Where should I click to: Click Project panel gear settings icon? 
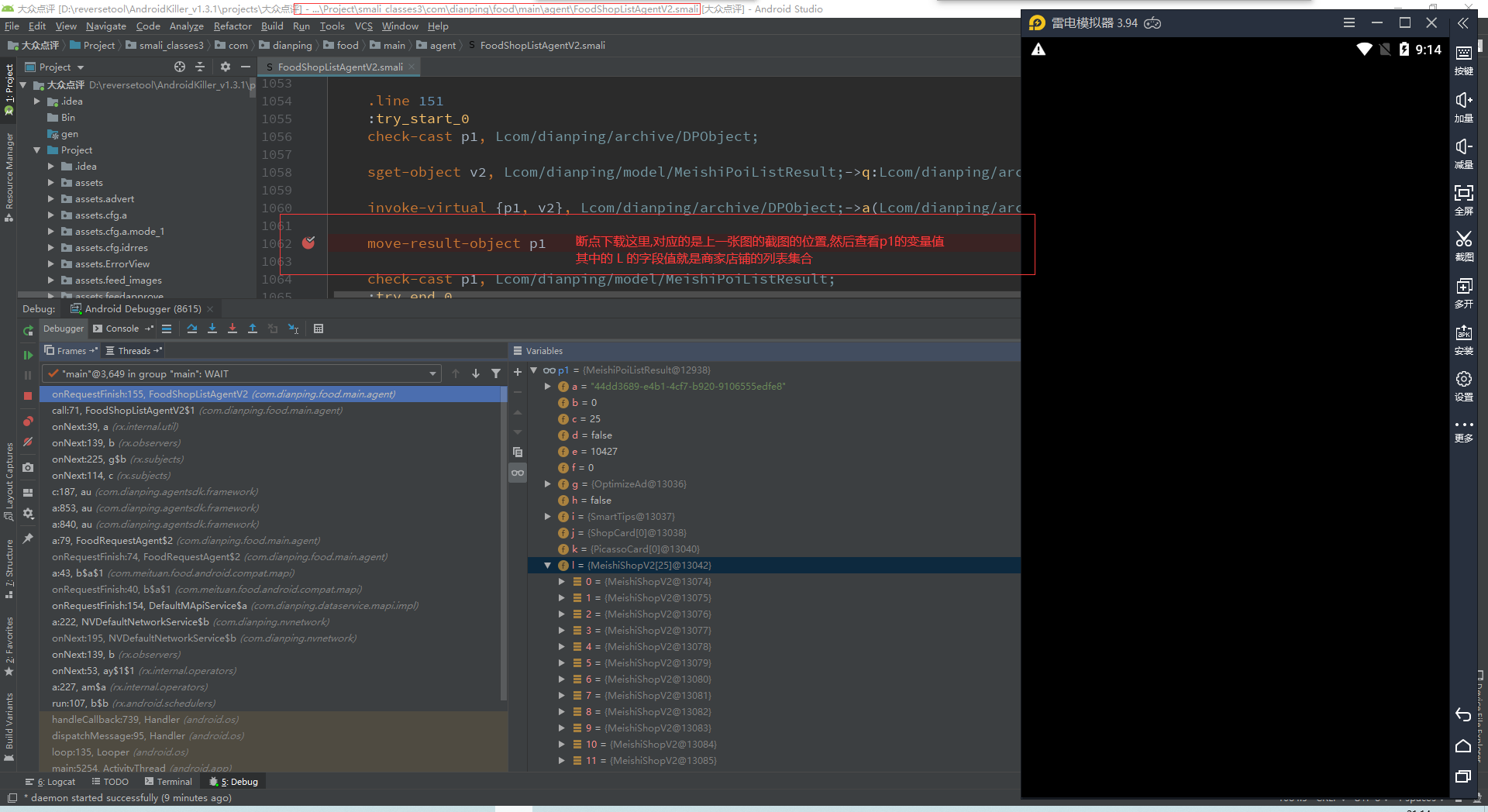[x=226, y=67]
